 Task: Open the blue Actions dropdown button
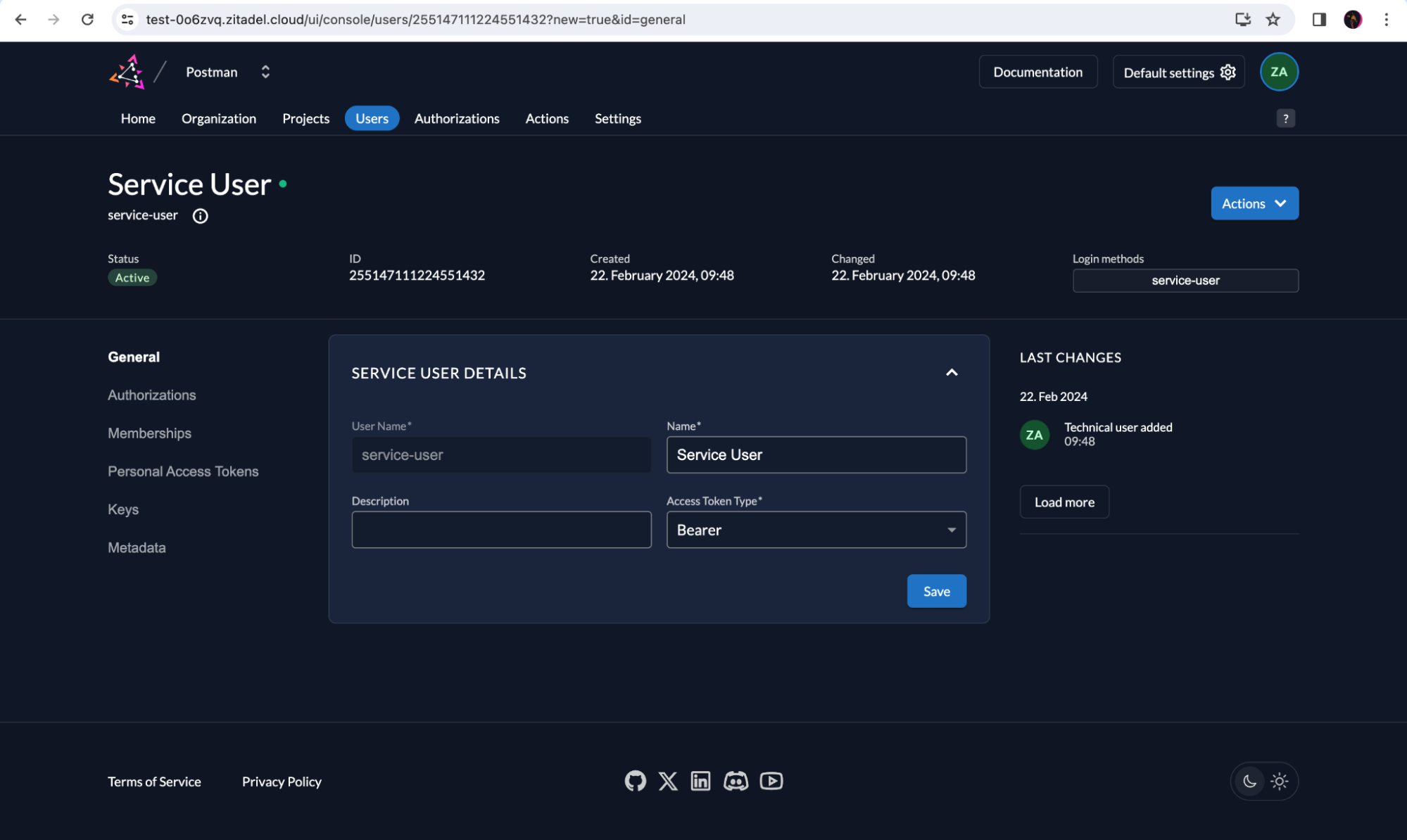pos(1254,203)
